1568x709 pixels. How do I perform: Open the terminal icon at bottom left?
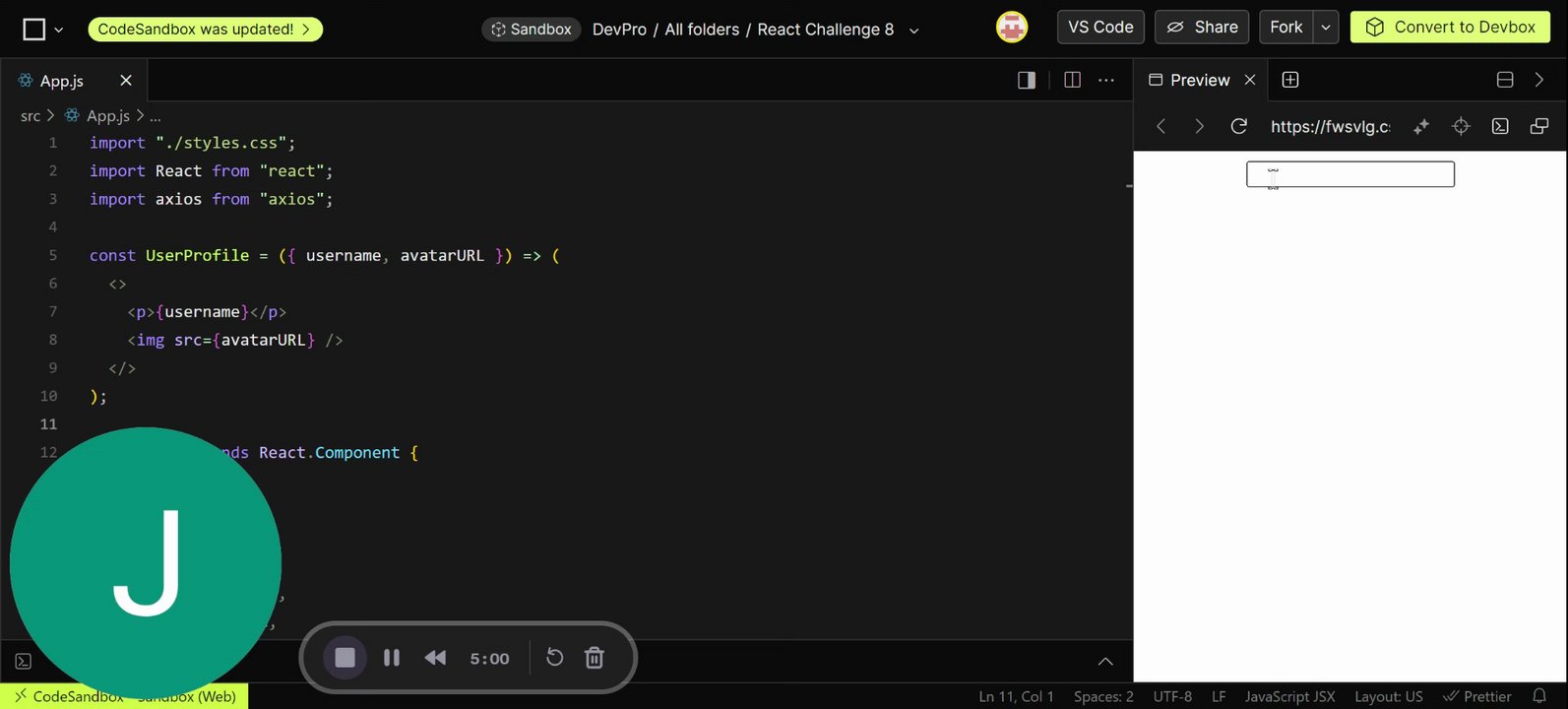click(x=24, y=662)
